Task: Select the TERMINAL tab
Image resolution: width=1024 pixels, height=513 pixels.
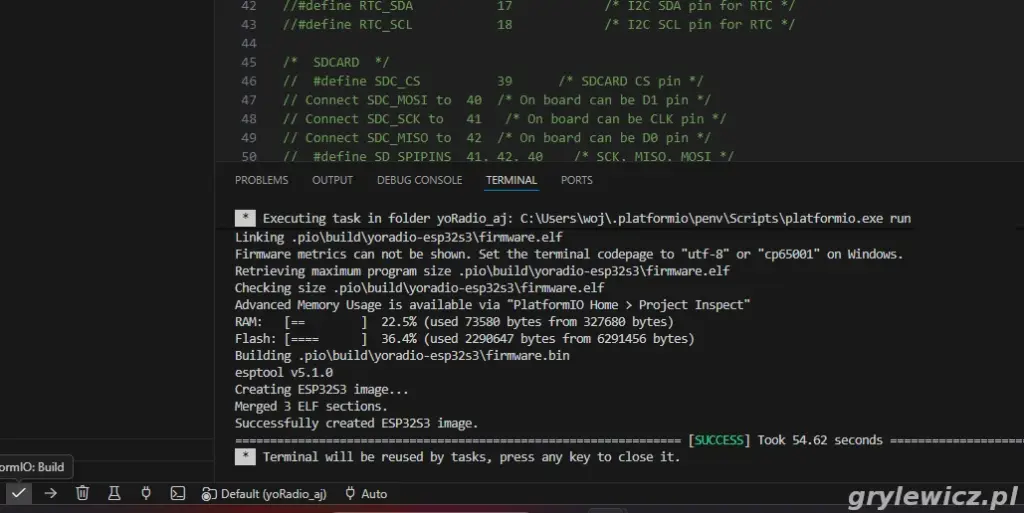Action: coord(511,180)
